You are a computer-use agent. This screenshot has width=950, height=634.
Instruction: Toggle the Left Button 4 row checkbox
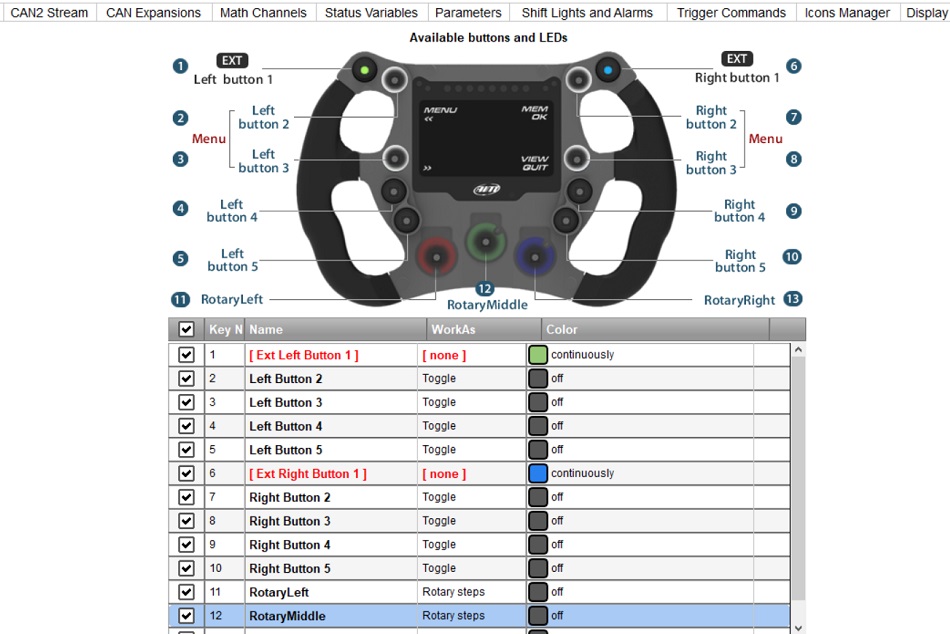coord(186,425)
